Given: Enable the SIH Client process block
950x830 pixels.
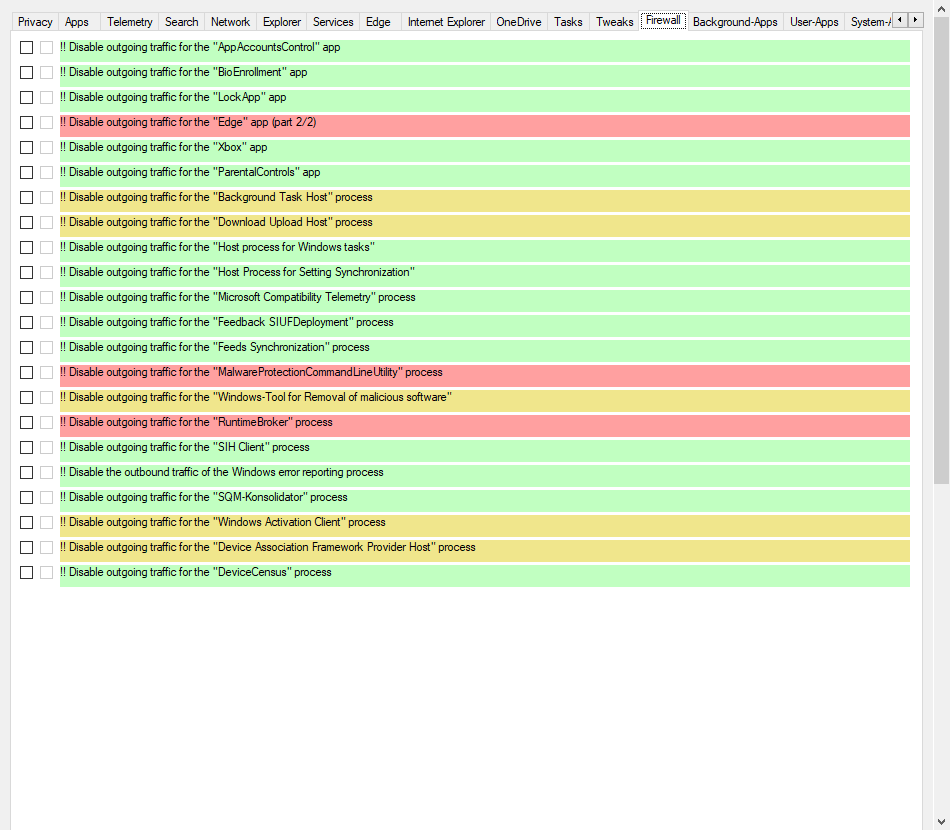Looking at the screenshot, I should (27, 447).
